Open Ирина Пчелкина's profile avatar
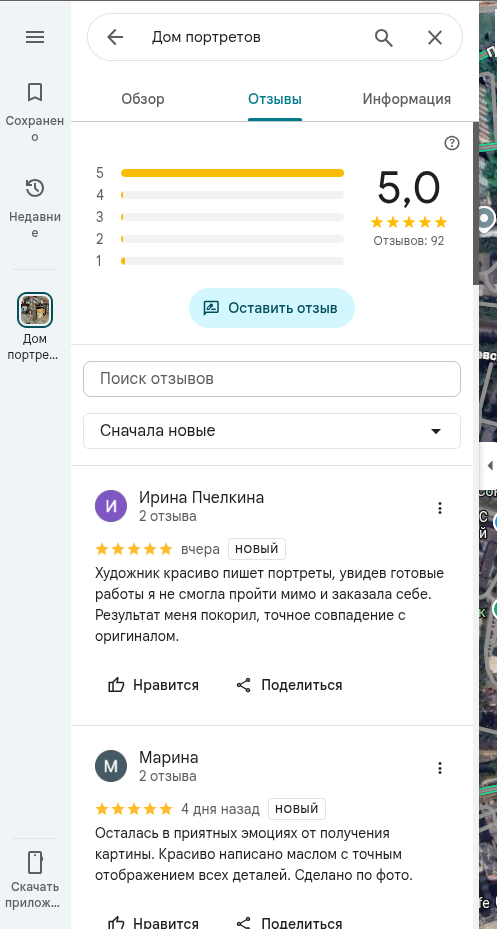The height and width of the screenshot is (929, 497). point(111,506)
